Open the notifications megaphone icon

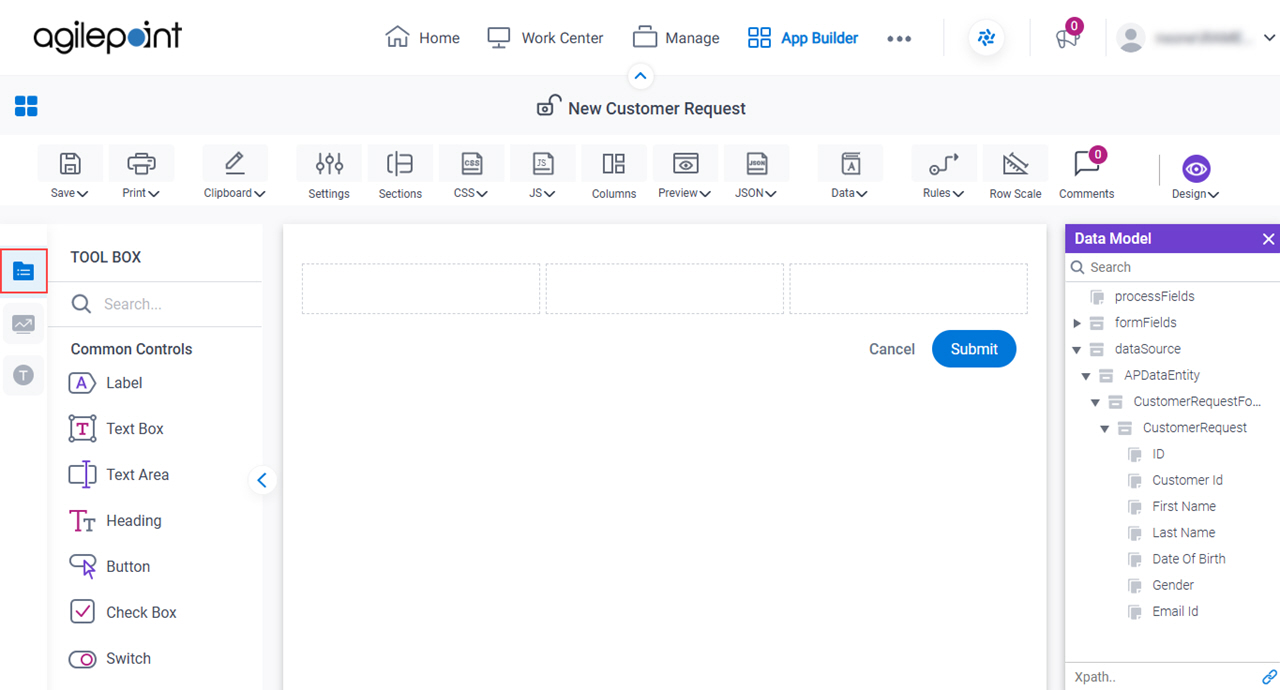1067,38
